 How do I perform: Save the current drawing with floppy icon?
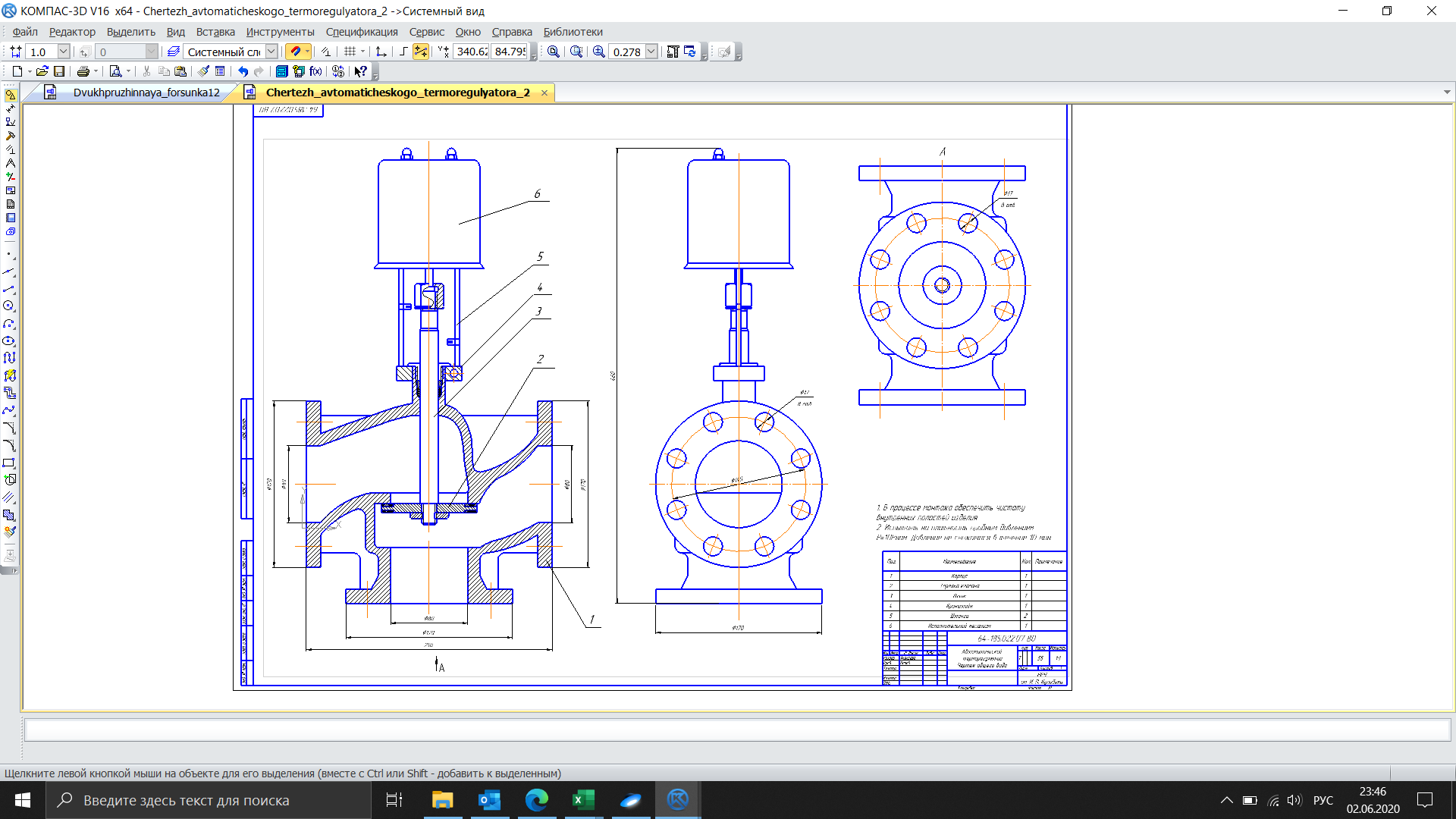(59, 71)
